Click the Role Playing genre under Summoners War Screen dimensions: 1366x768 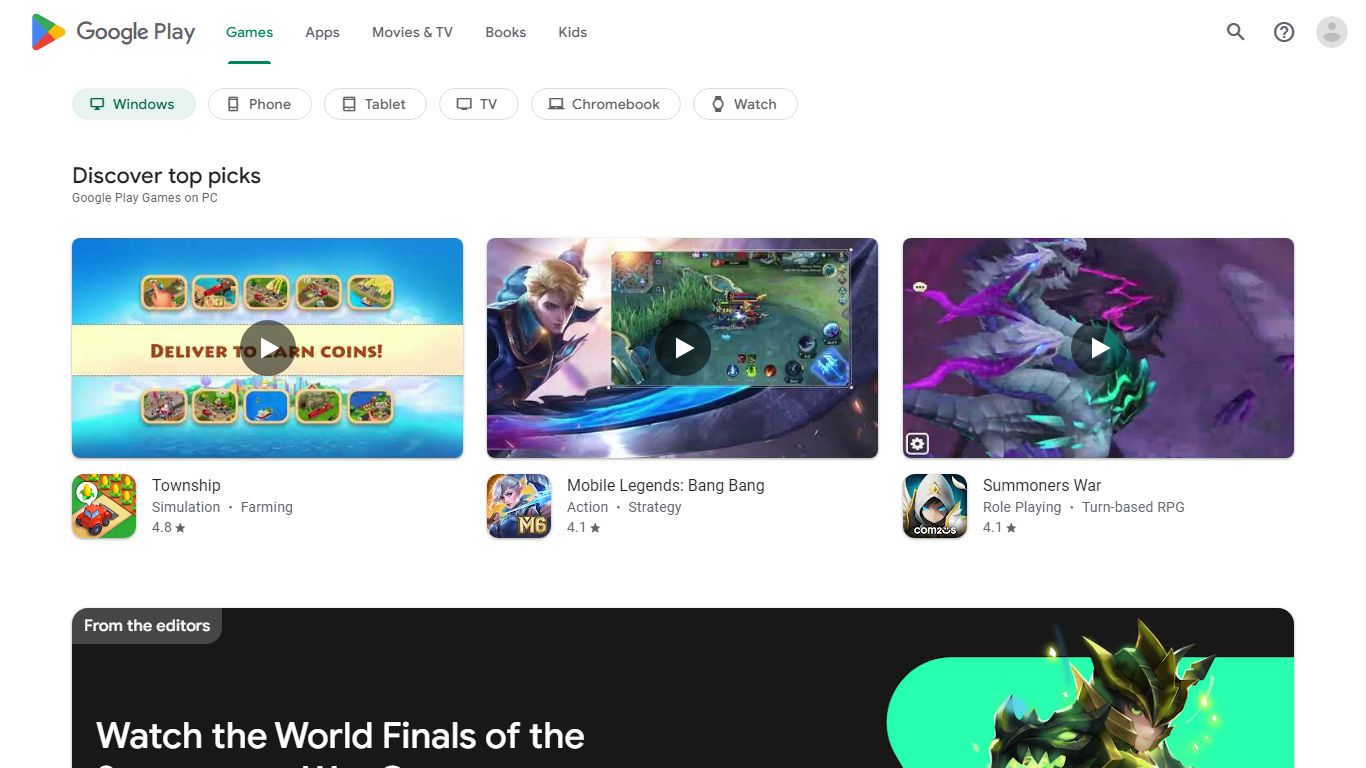click(x=1022, y=507)
